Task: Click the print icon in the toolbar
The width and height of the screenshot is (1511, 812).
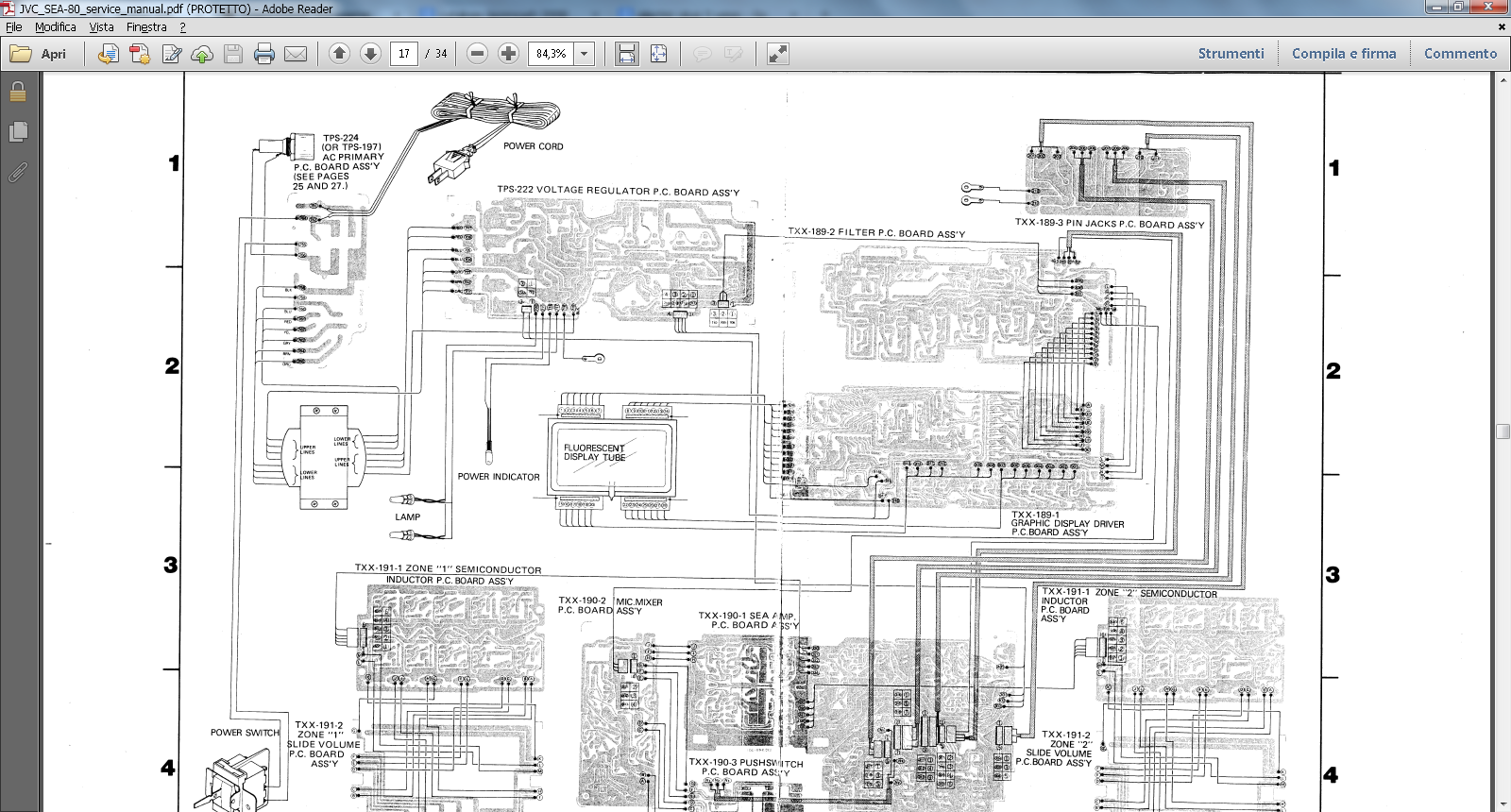Action: (264, 54)
